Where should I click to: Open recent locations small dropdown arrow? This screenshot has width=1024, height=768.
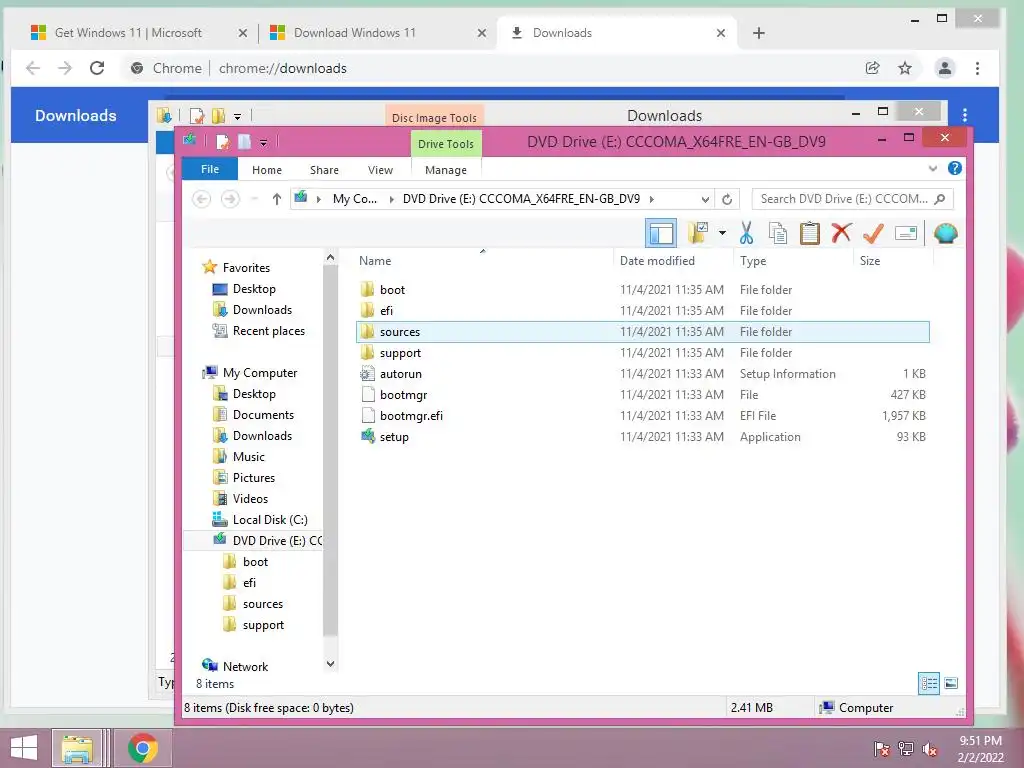click(254, 199)
